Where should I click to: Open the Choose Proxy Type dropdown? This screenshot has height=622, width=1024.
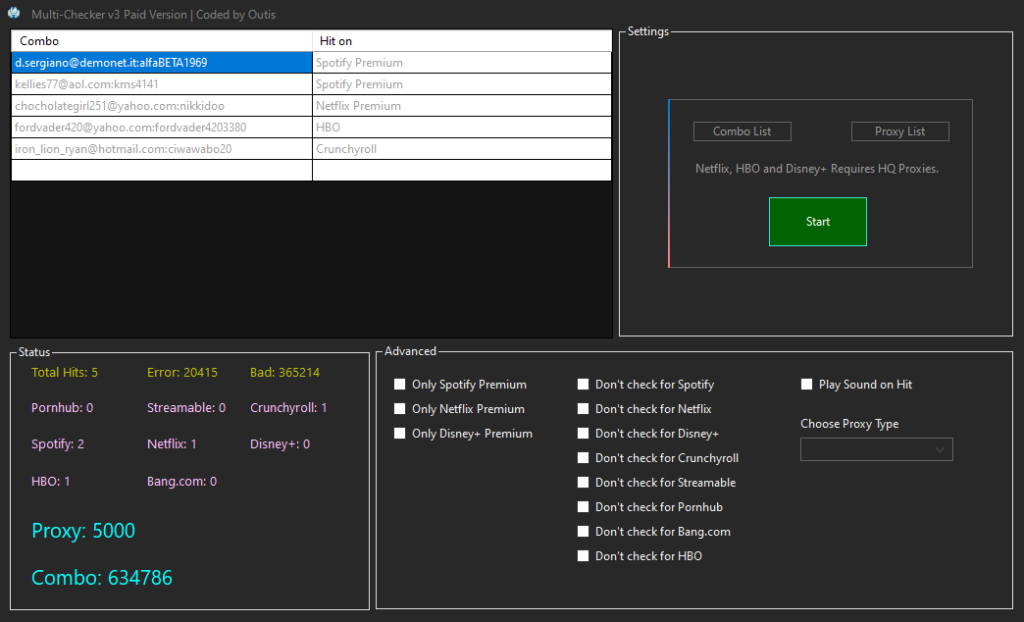pos(876,450)
